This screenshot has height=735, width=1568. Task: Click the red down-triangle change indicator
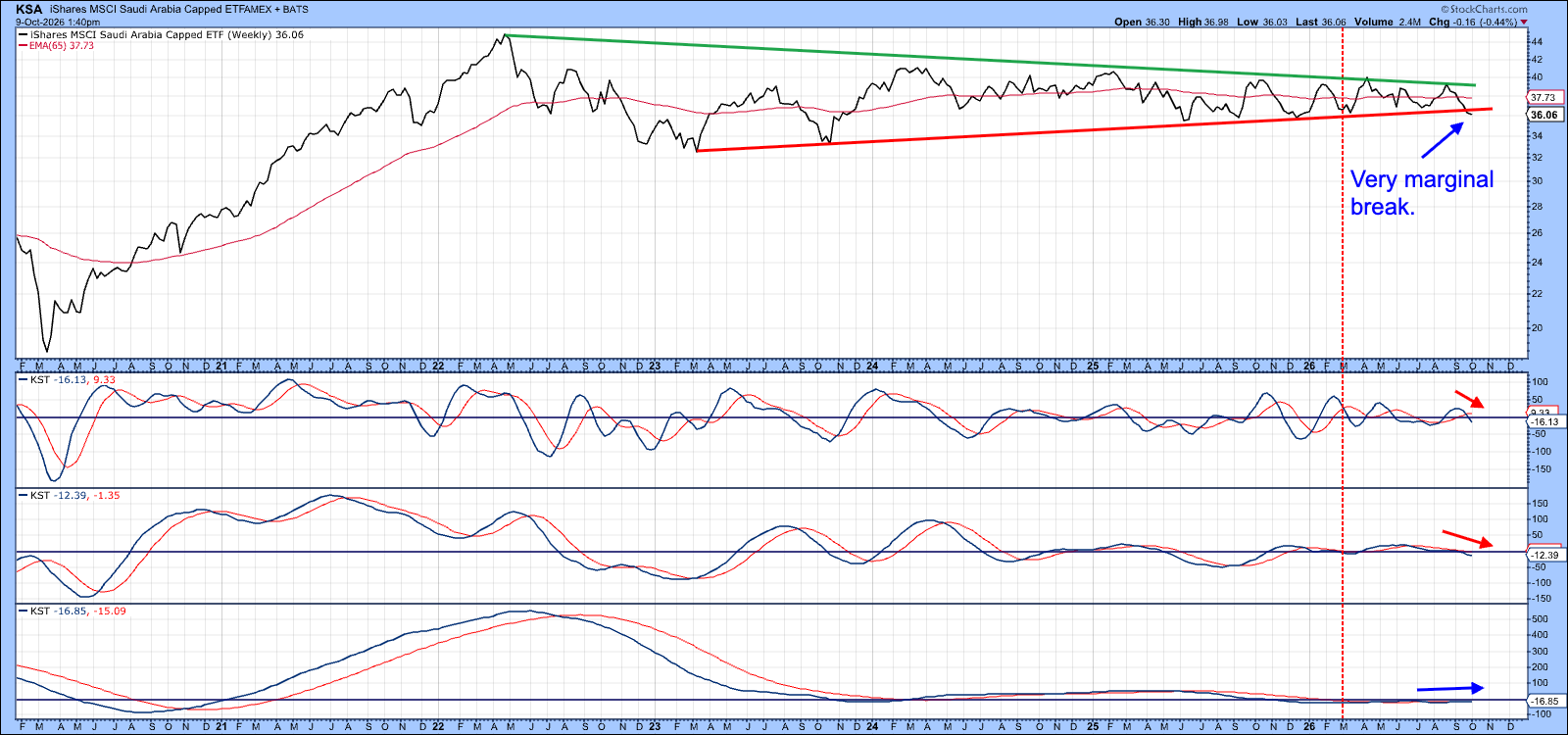coord(1524,23)
